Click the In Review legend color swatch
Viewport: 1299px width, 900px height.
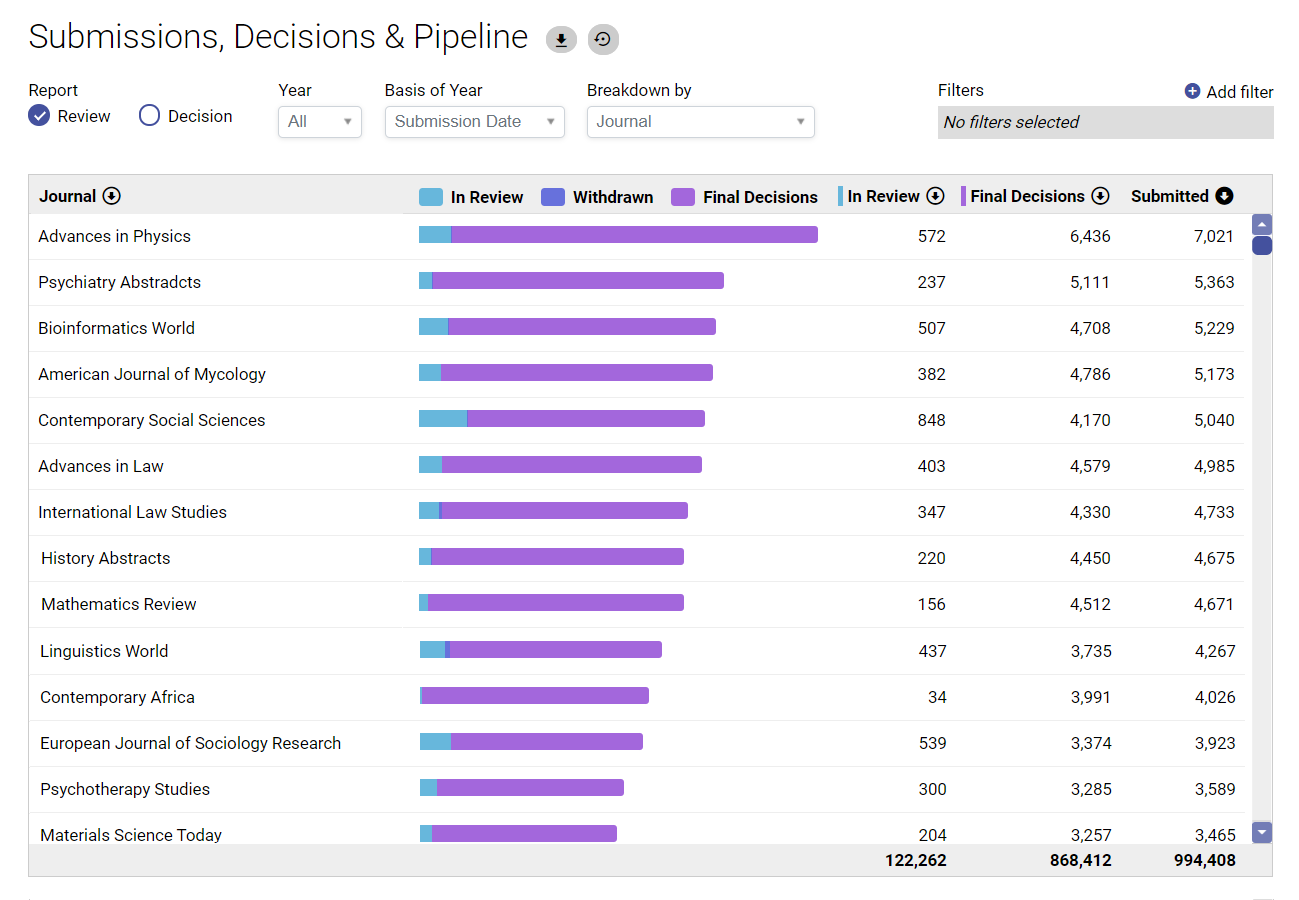coord(430,197)
